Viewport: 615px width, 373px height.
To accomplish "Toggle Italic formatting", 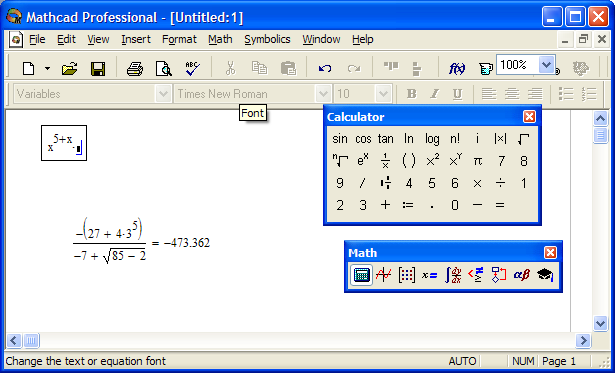I will click(x=434, y=94).
